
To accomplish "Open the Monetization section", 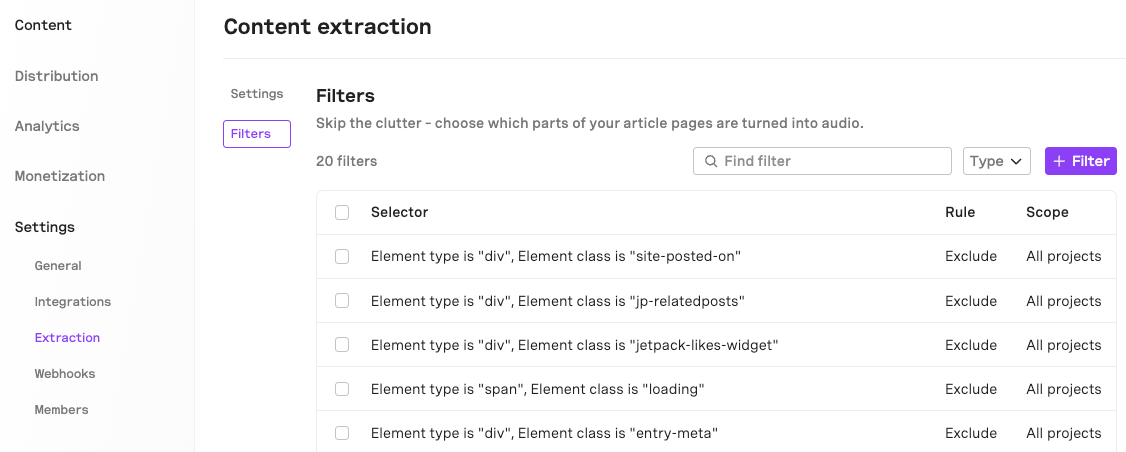I will [x=60, y=176].
